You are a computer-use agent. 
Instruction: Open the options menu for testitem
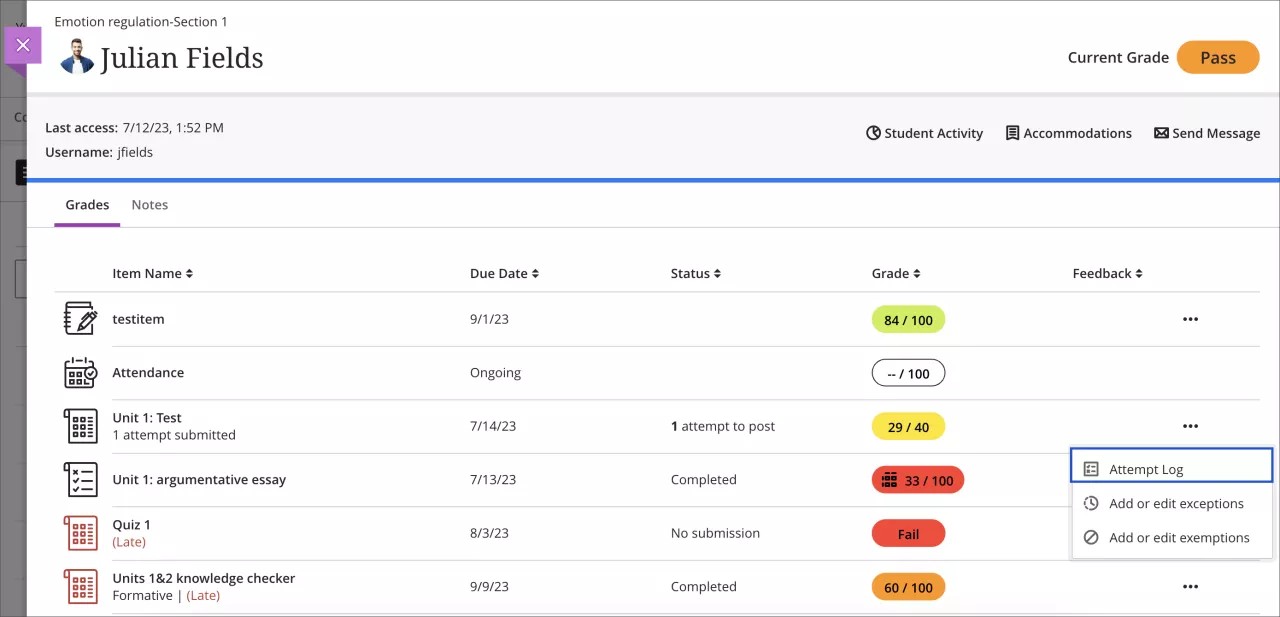pos(1190,318)
